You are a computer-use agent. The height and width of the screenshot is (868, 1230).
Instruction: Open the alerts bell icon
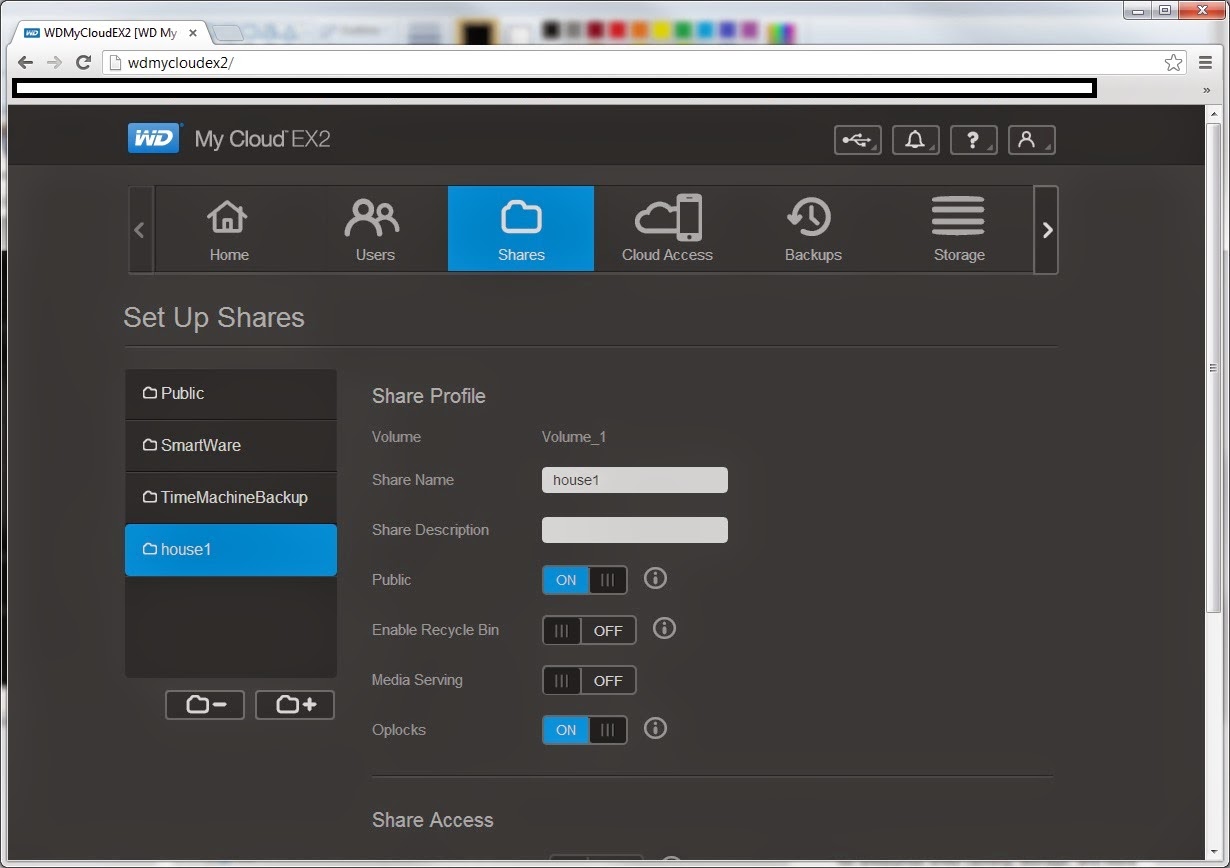pos(915,140)
